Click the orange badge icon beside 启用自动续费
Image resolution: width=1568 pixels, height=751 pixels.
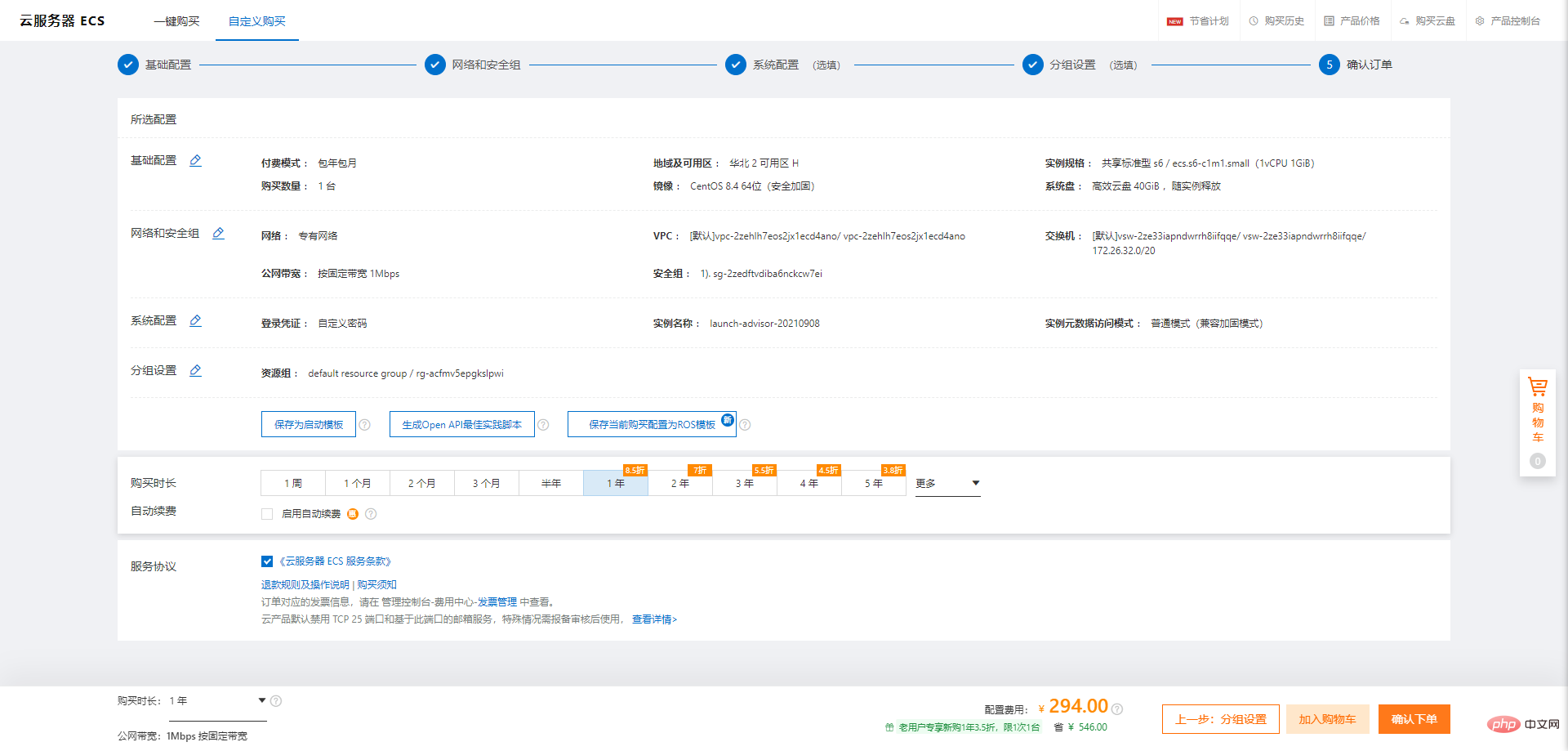(x=353, y=514)
